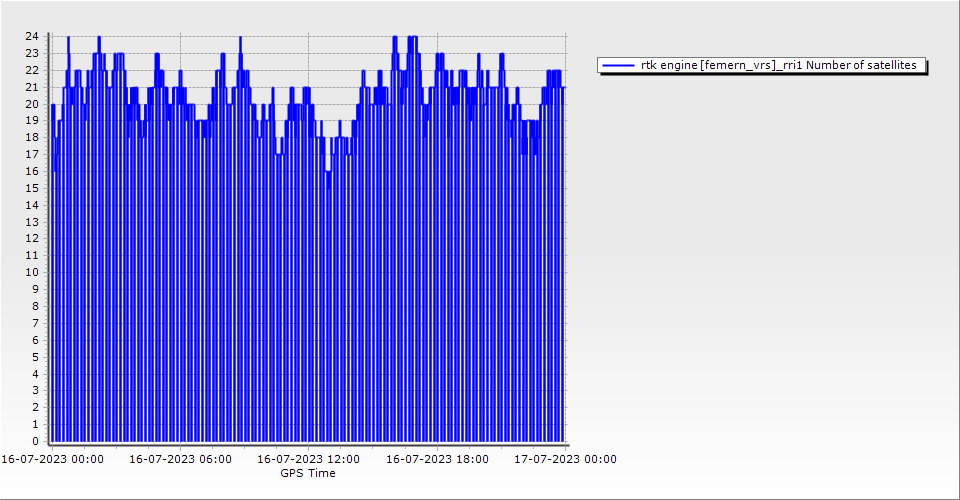960x500 pixels.
Task: Click the 16-07-2023 00:00 x-axis label
Action: pyautogui.click(x=52, y=459)
